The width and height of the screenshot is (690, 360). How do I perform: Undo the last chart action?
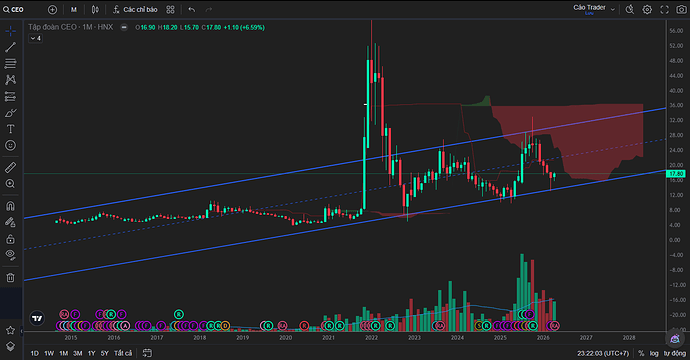[x=191, y=9]
